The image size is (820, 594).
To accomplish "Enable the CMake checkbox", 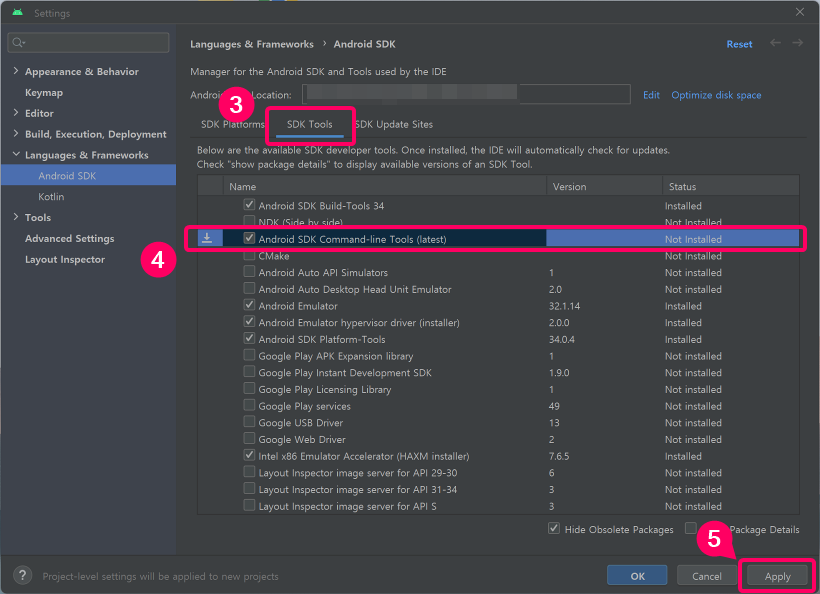I will [x=249, y=256].
